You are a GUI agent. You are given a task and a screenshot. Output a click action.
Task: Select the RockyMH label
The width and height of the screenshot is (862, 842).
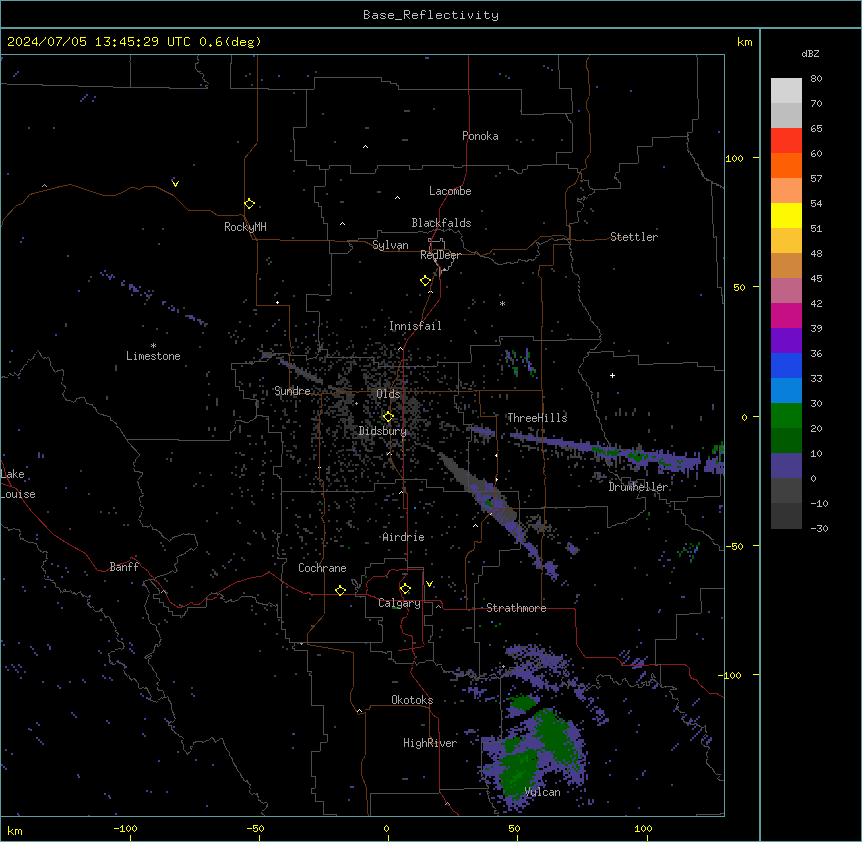tap(245, 227)
